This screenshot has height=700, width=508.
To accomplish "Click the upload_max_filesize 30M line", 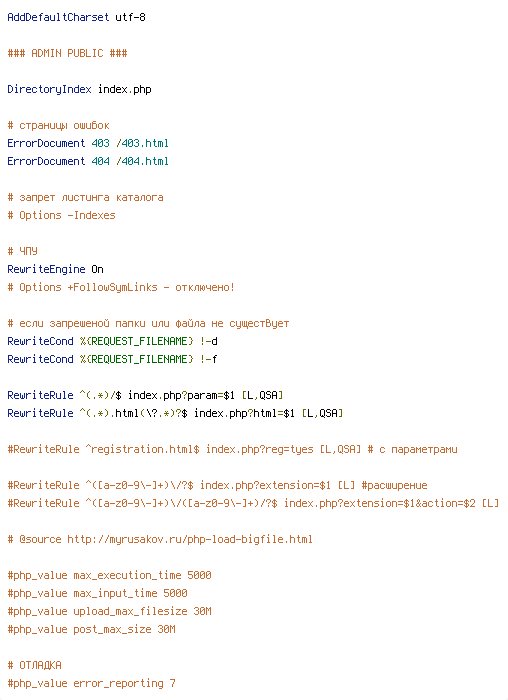I will (109, 611).
